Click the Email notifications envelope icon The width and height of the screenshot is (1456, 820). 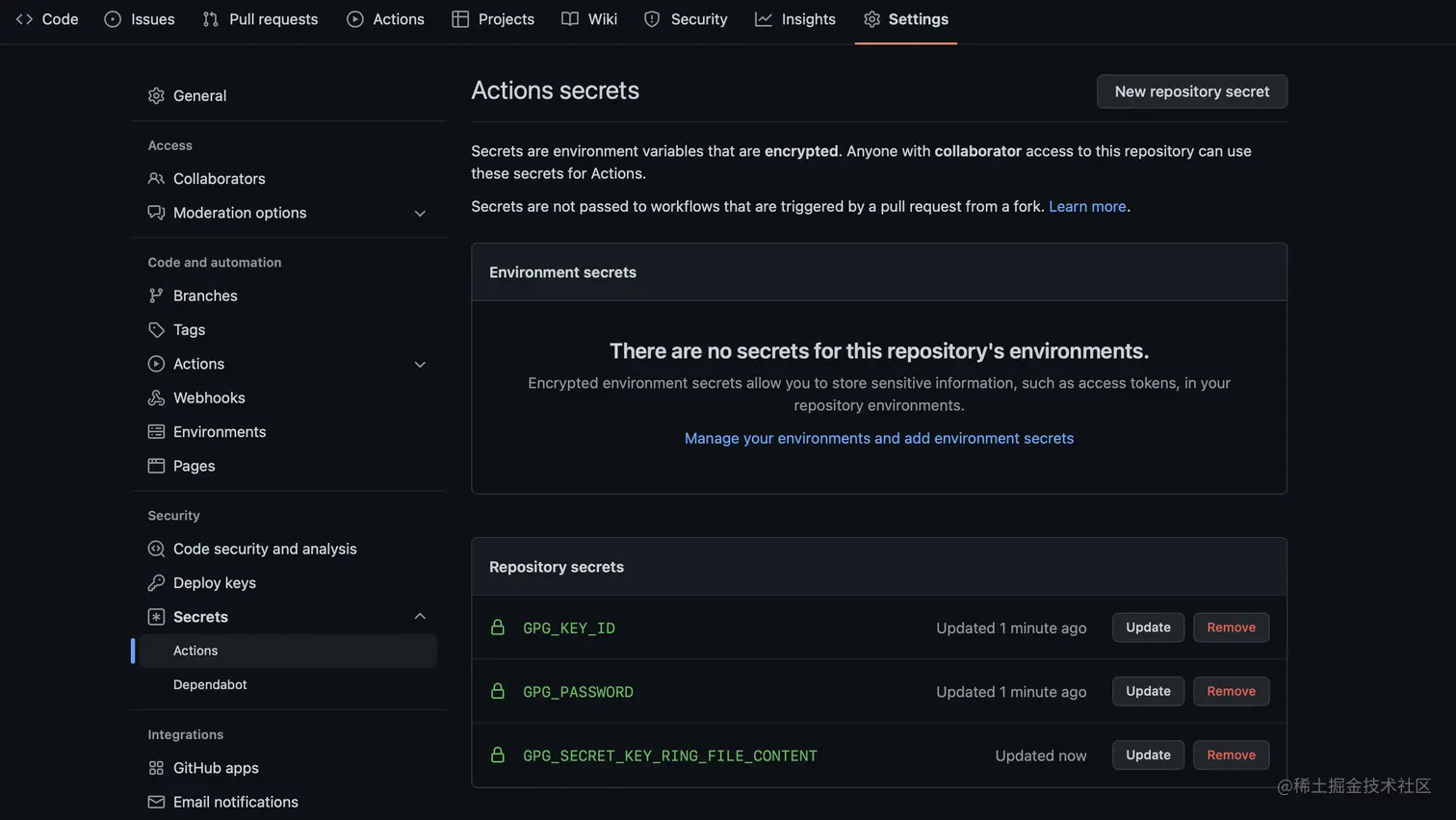(x=156, y=802)
